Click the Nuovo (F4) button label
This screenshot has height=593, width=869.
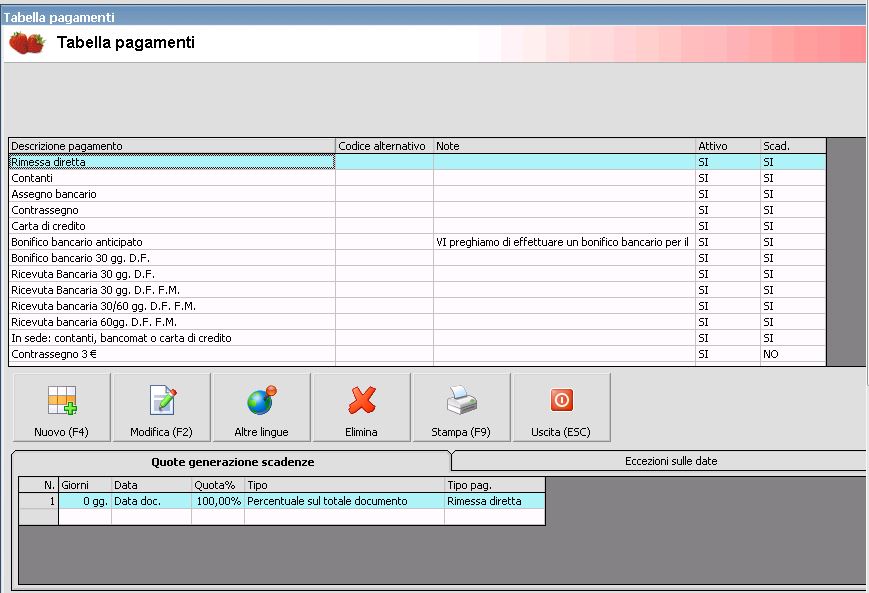62,432
